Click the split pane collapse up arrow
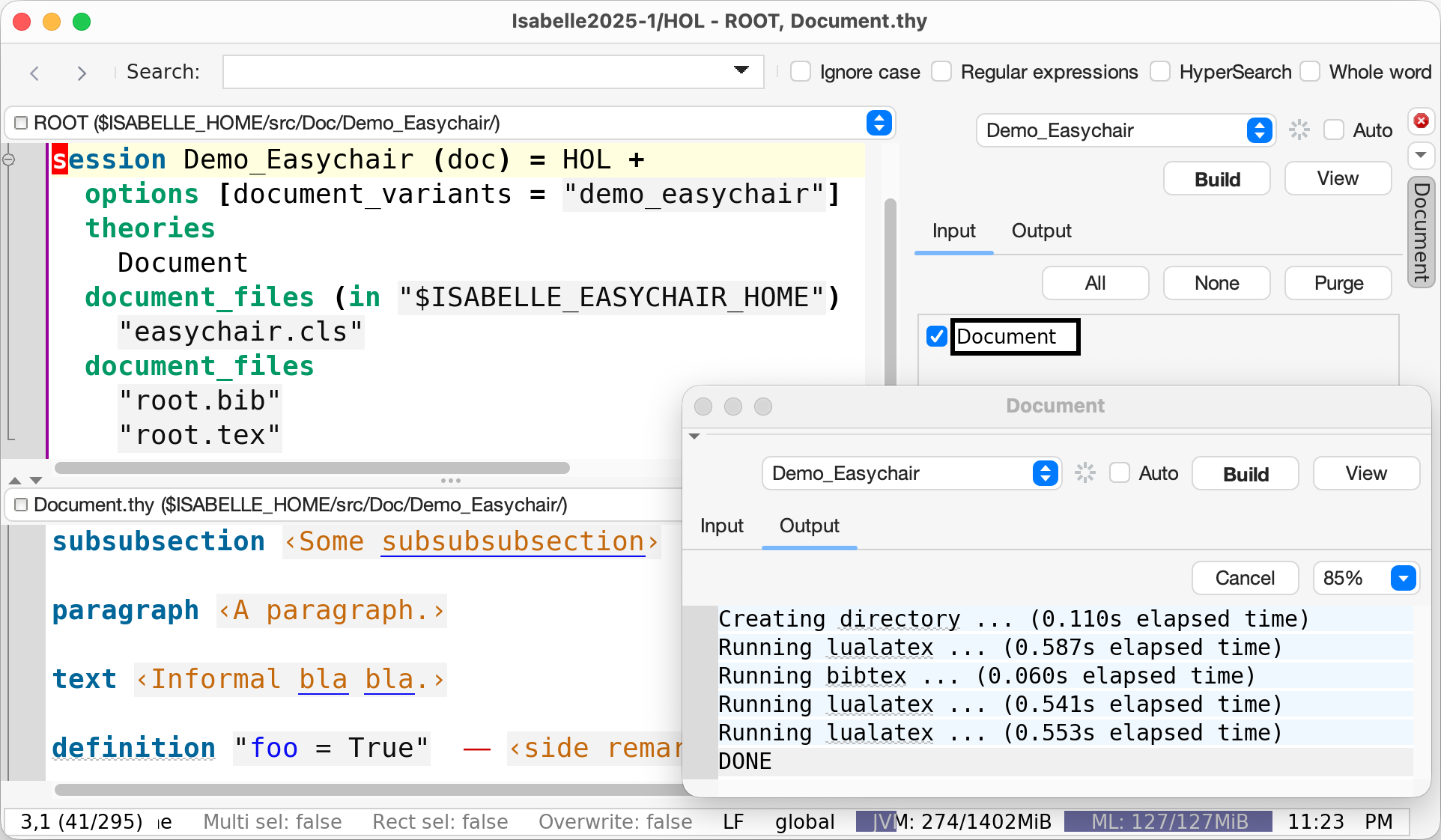 point(15,480)
